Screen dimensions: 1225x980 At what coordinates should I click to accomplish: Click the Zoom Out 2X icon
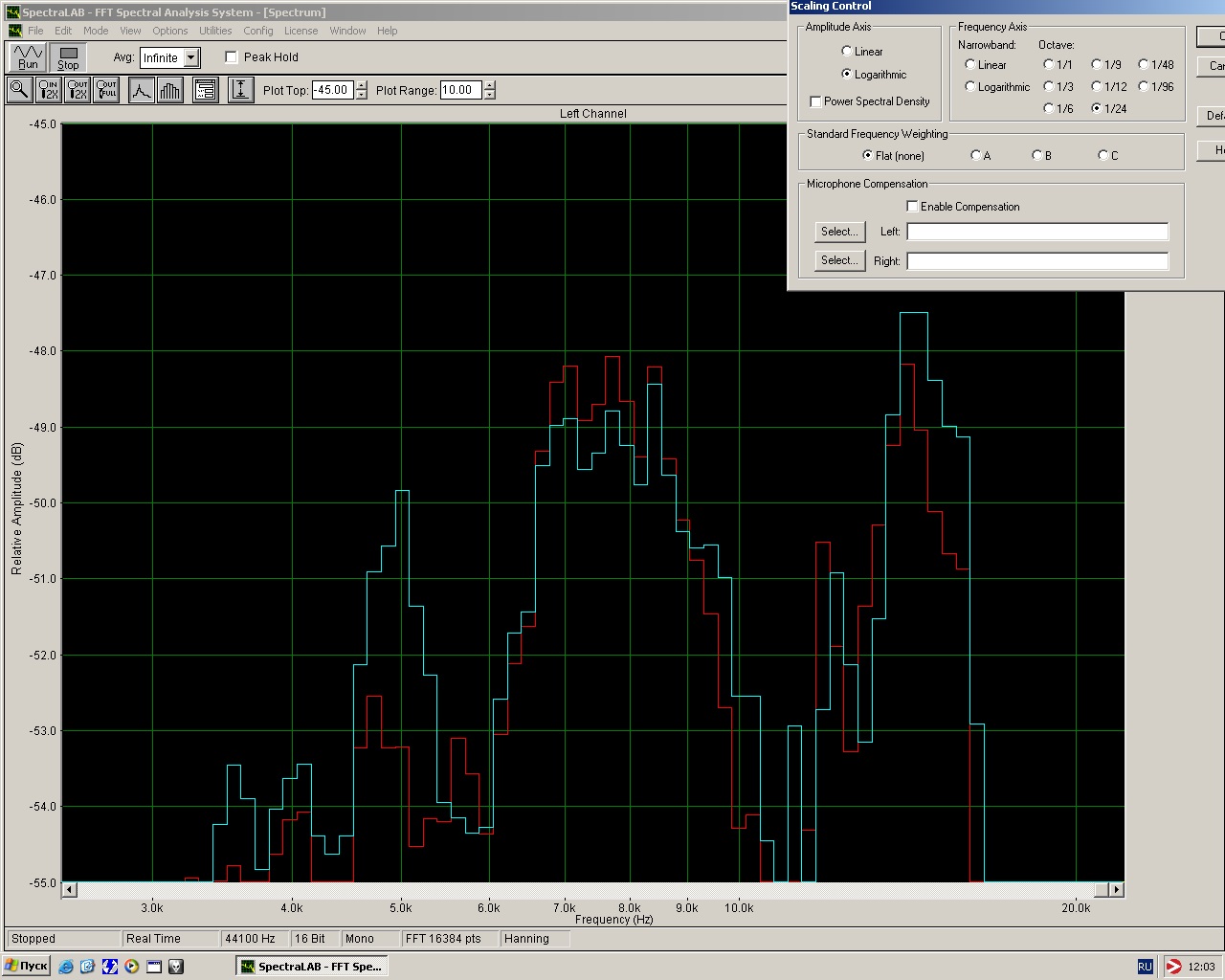click(x=78, y=90)
